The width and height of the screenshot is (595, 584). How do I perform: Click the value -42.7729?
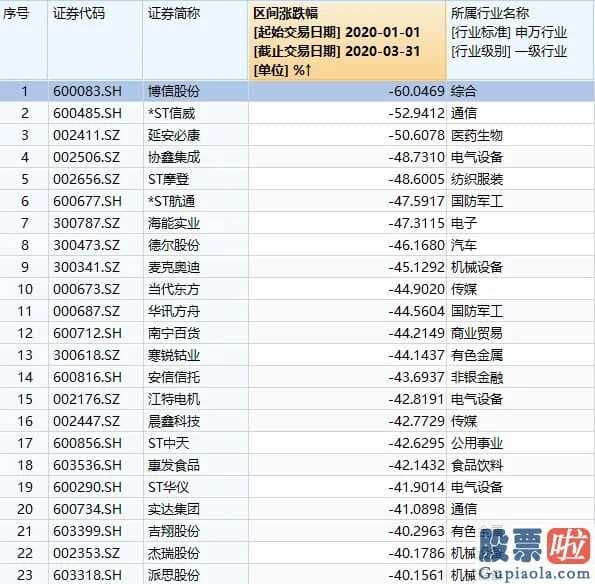click(x=416, y=422)
